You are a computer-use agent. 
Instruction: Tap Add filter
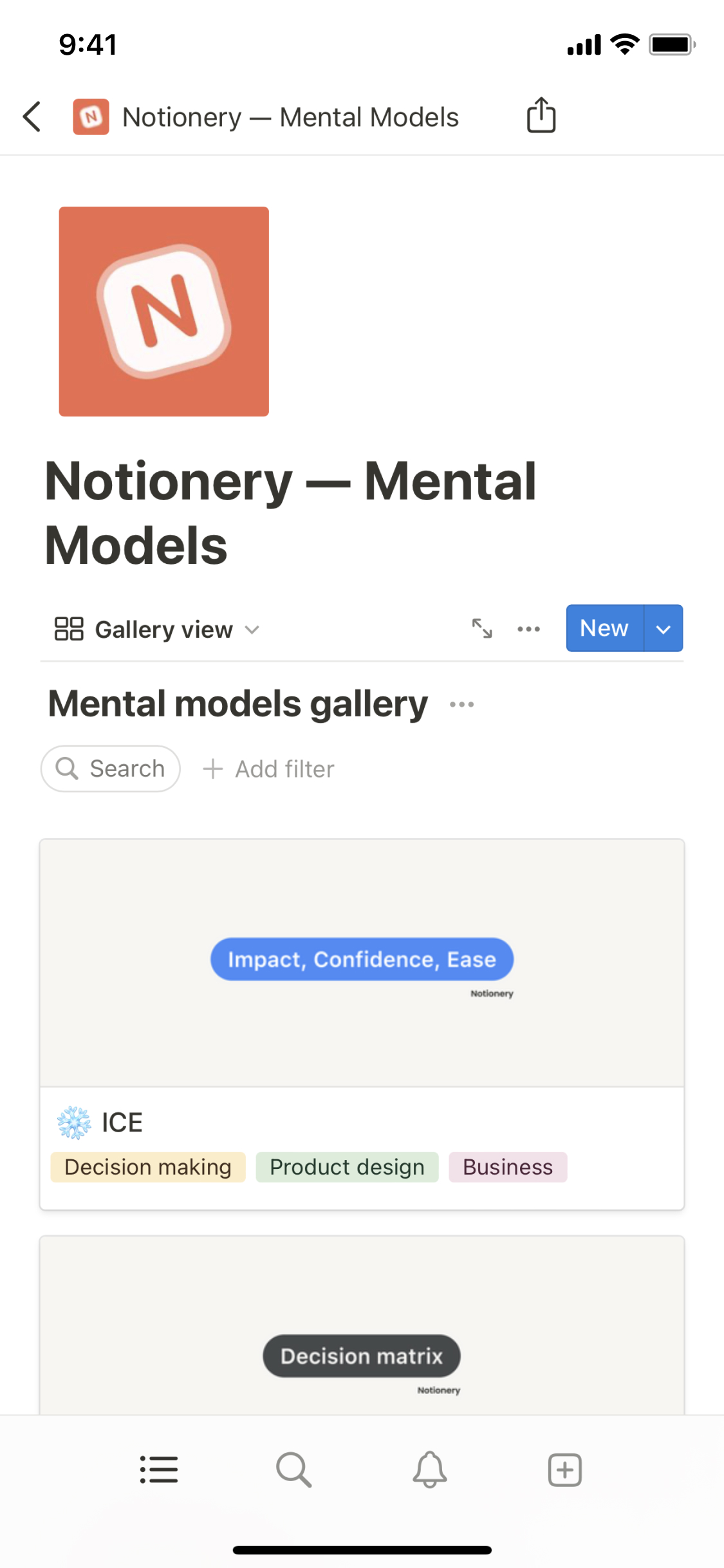(x=269, y=769)
